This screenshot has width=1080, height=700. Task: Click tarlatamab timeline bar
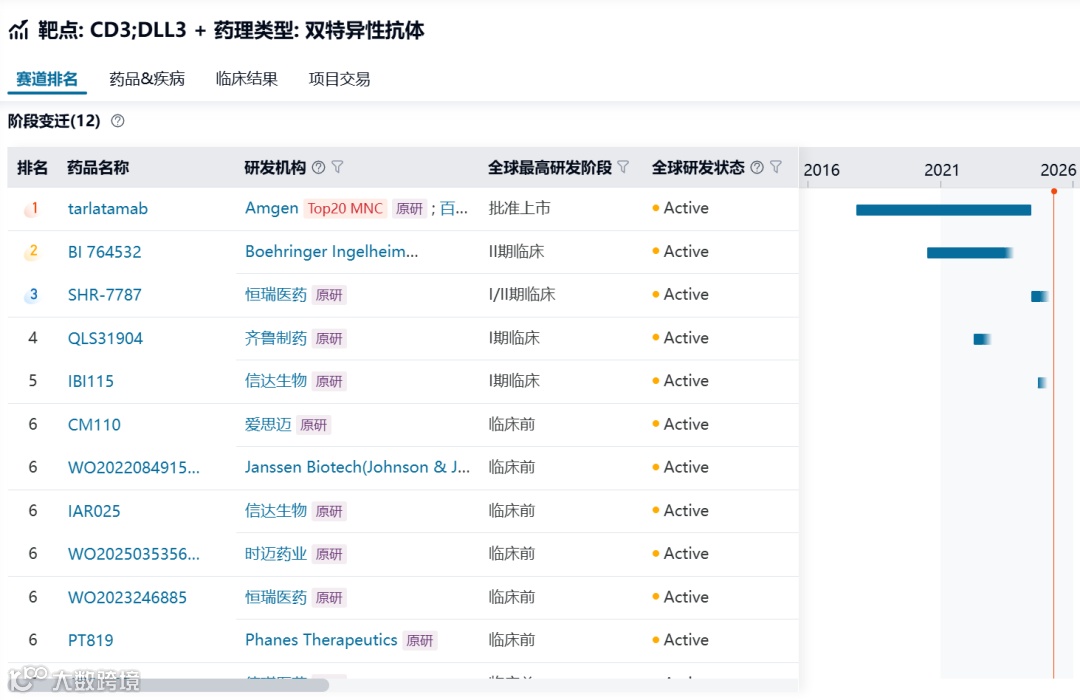pyautogui.click(x=944, y=210)
